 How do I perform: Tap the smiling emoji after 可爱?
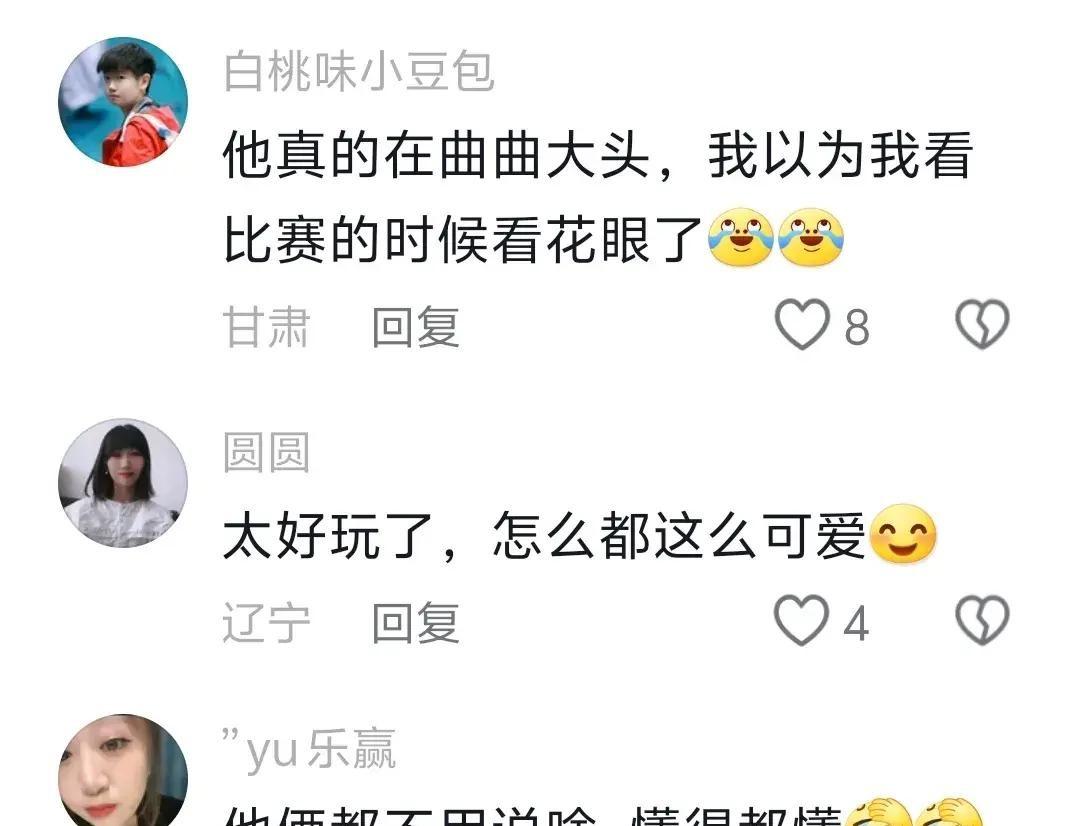coord(904,535)
